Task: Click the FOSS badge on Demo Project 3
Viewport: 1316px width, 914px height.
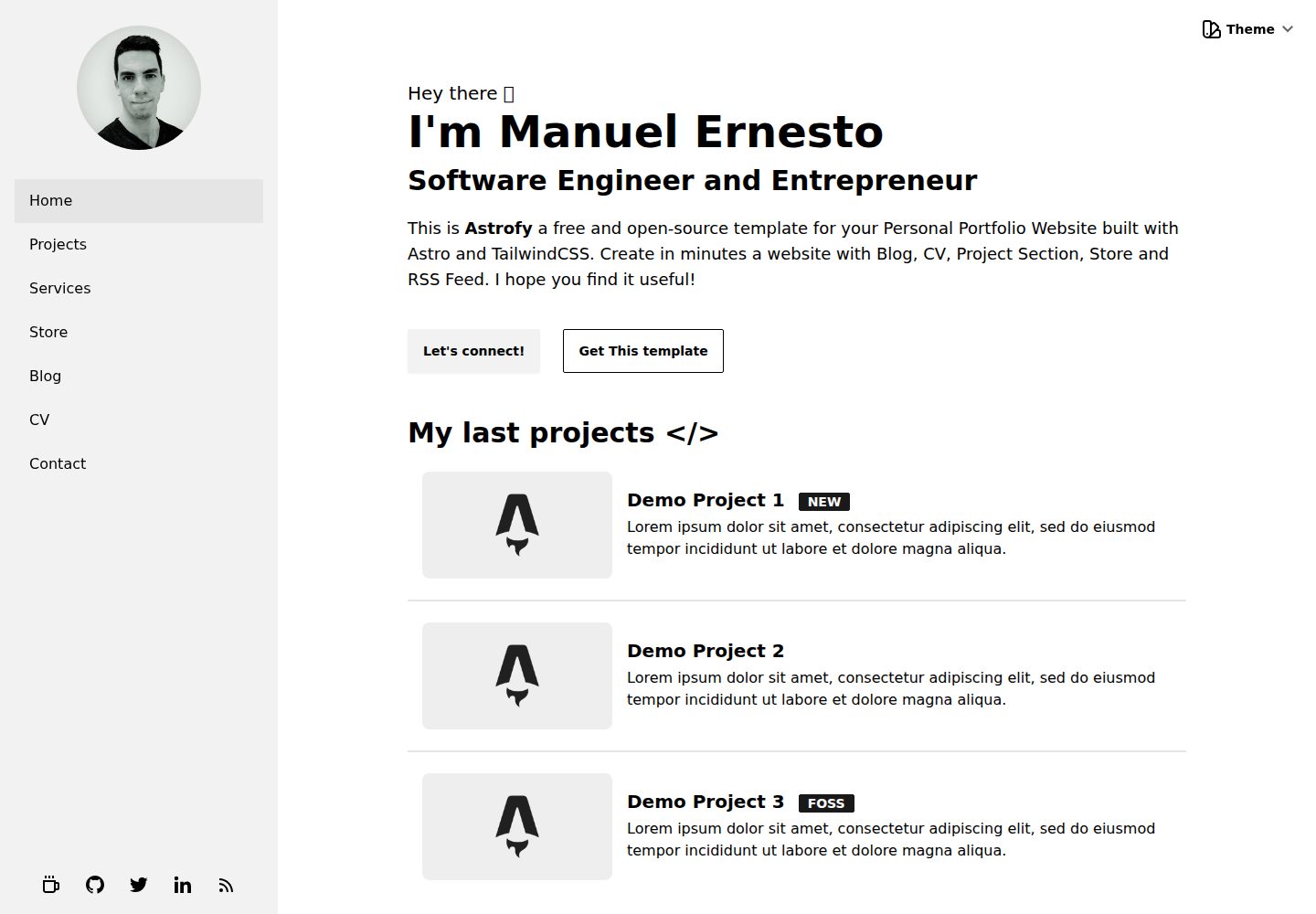Action: (826, 803)
